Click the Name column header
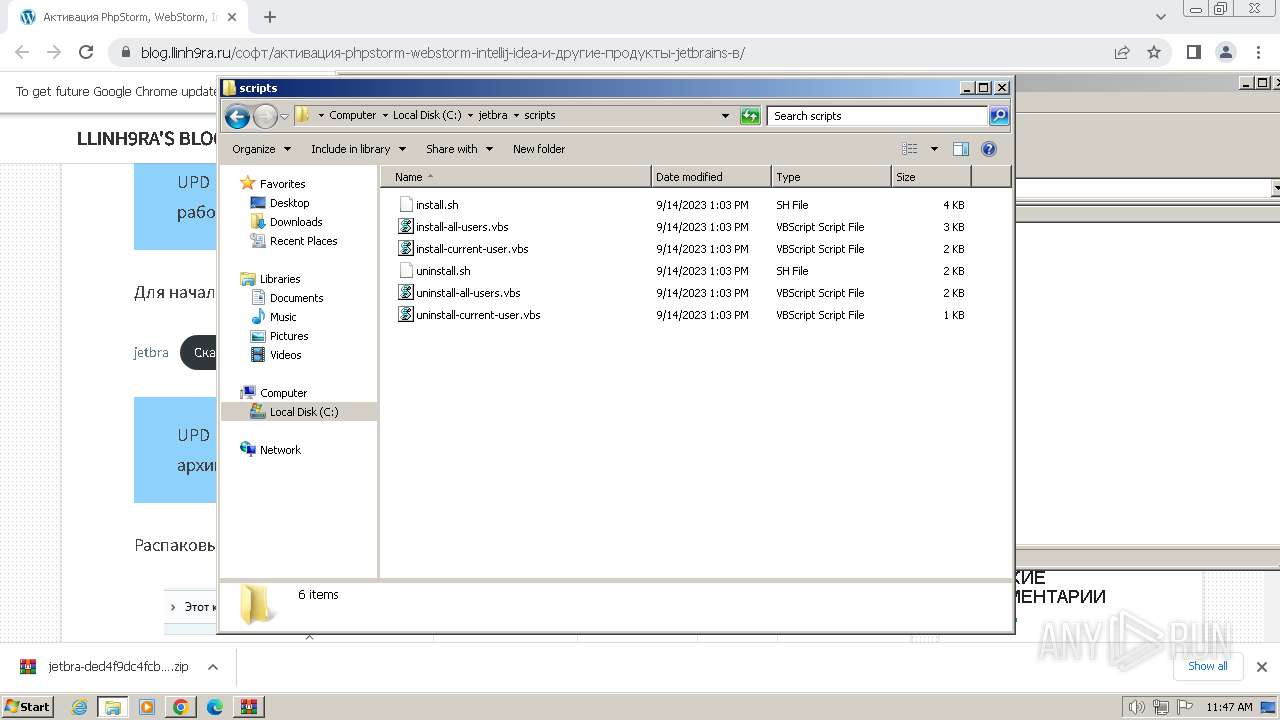The image size is (1280, 720). tap(516, 177)
